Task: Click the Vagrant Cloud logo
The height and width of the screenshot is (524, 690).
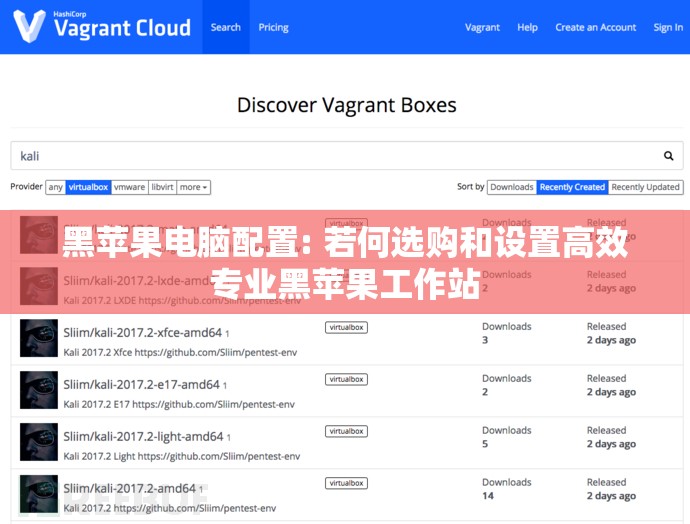Action: coord(102,26)
